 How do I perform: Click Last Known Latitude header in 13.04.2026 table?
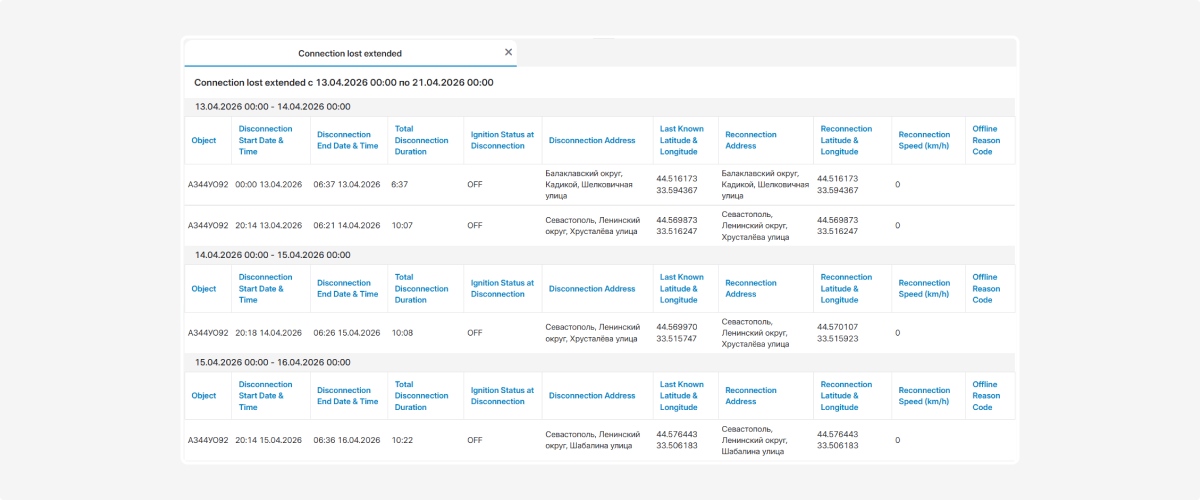coord(682,141)
